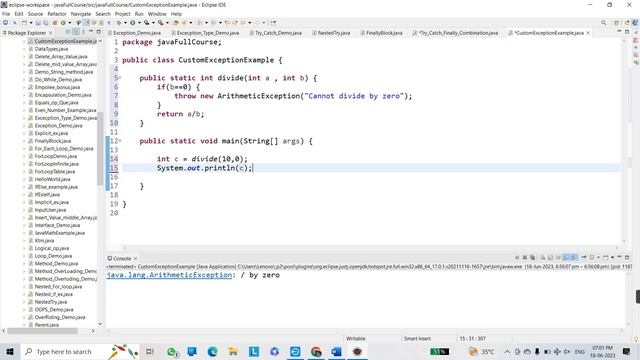
Task: Open the Run button's dropdown arrow
Action: click(x=139, y=23)
